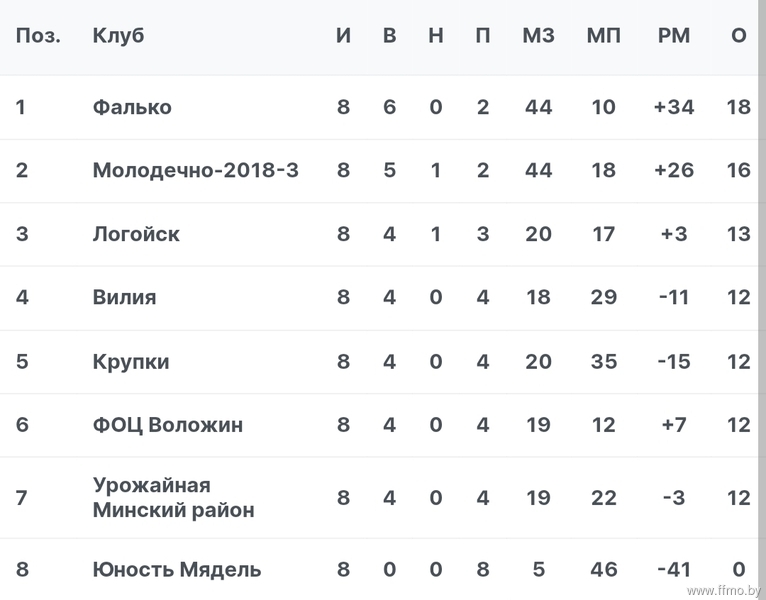Click Юность Мядель's -41 goal difference

[674, 569]
